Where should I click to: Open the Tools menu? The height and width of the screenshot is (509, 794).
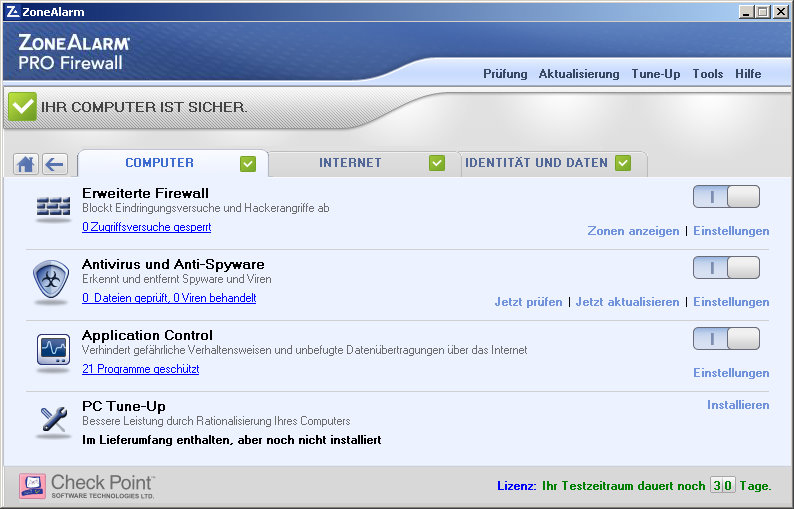707,74
